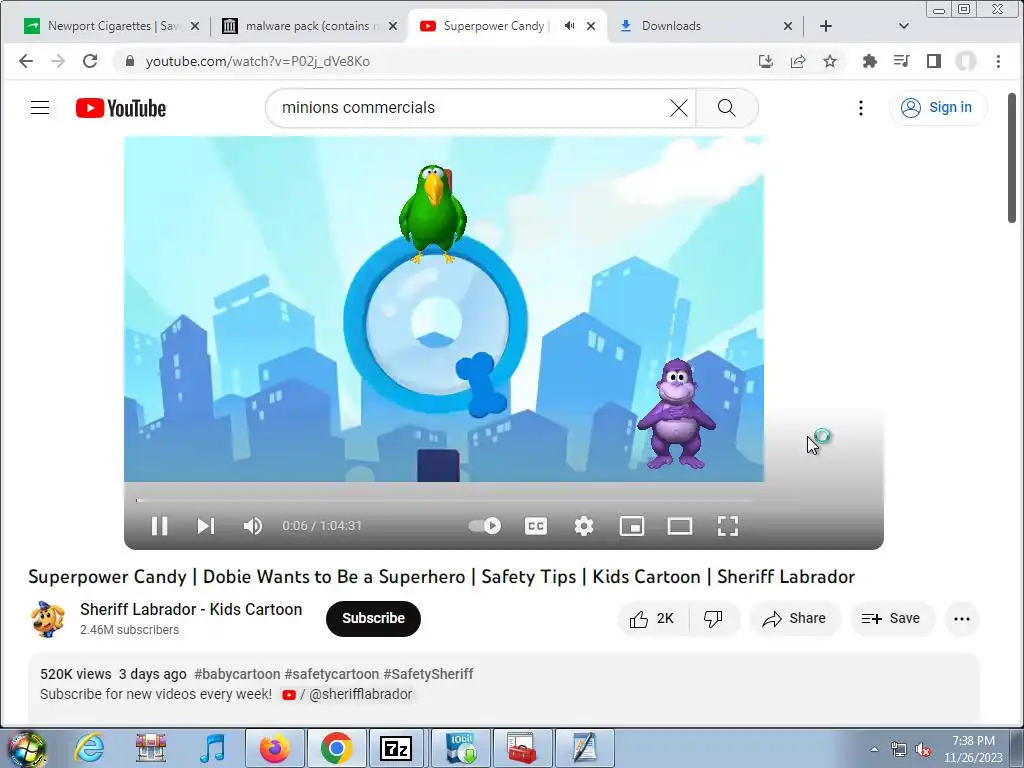The width and height of the screenshot is (1024, 768).
Task: Clear the search query with X
Action: pyautogui.click(x=679, y=108)
